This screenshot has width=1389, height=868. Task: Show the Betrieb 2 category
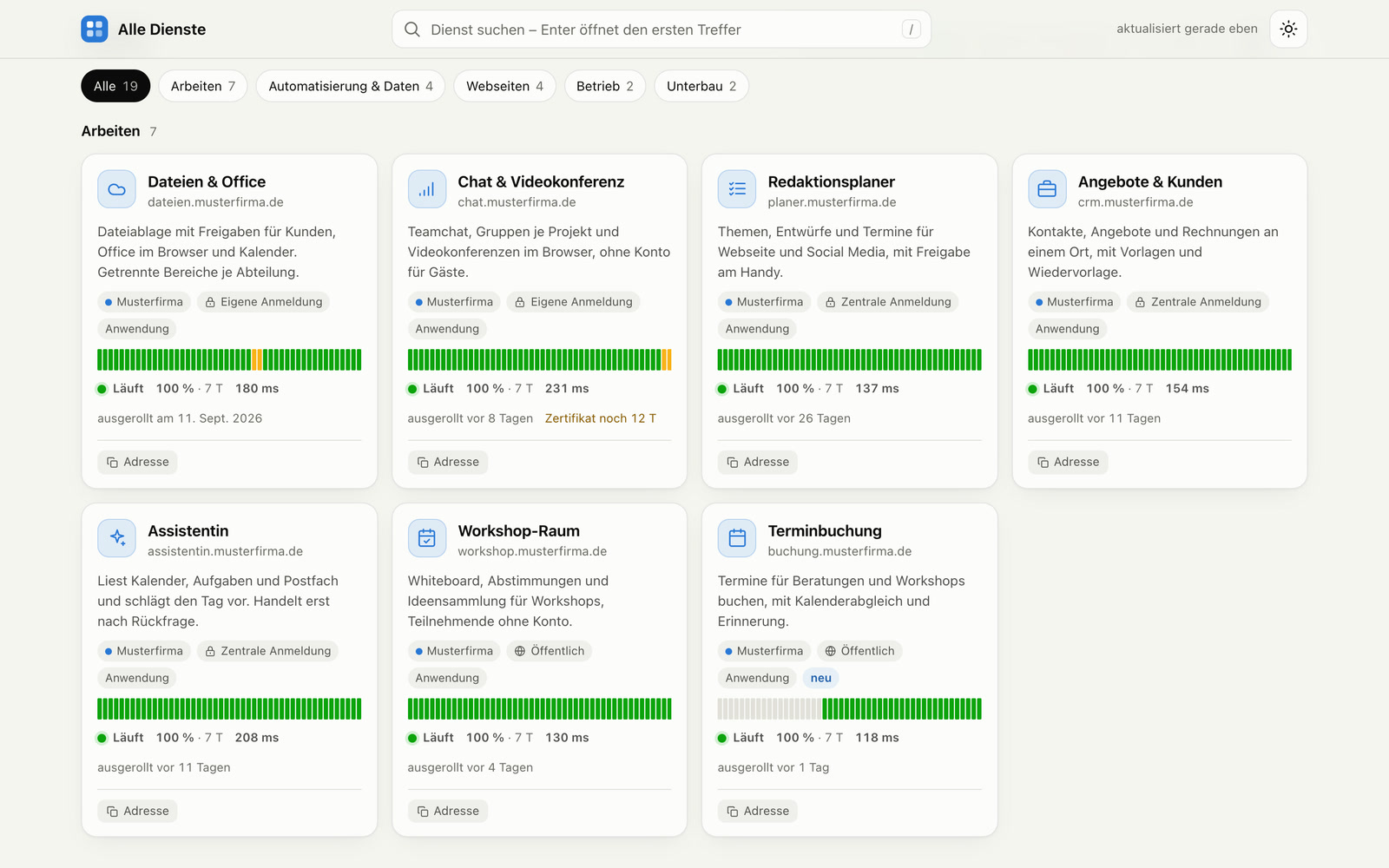(x=605, y=86)
